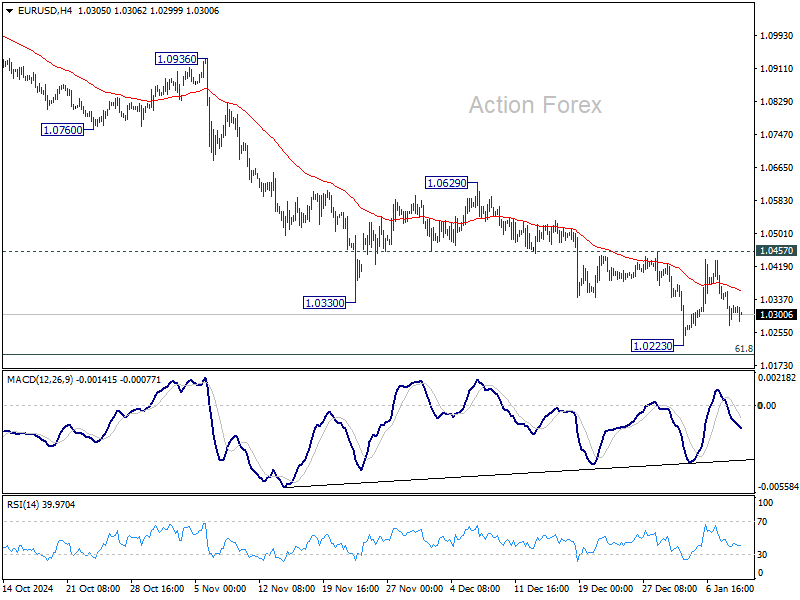
Task: Click the 1.06650 price axis value
Action: (x=777, y=167)
